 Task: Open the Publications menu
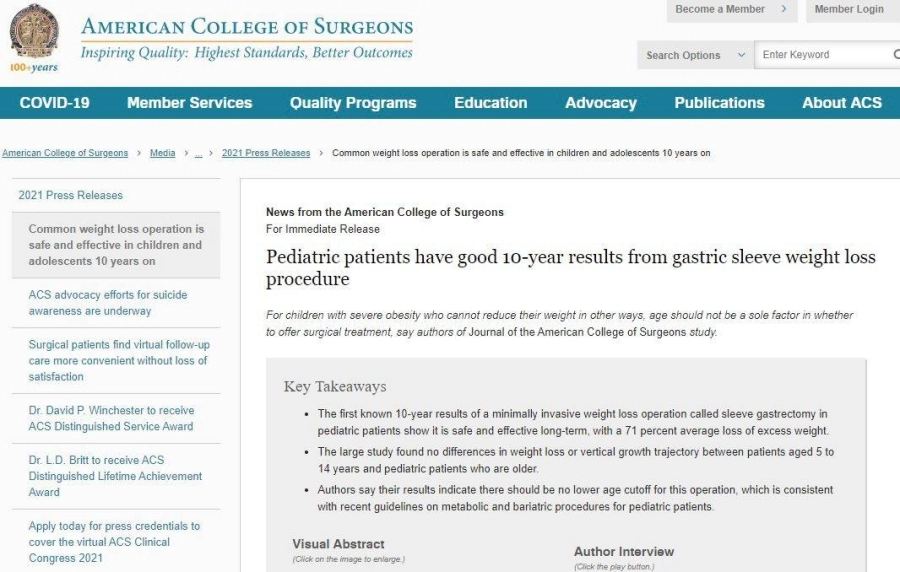[719, 103]
